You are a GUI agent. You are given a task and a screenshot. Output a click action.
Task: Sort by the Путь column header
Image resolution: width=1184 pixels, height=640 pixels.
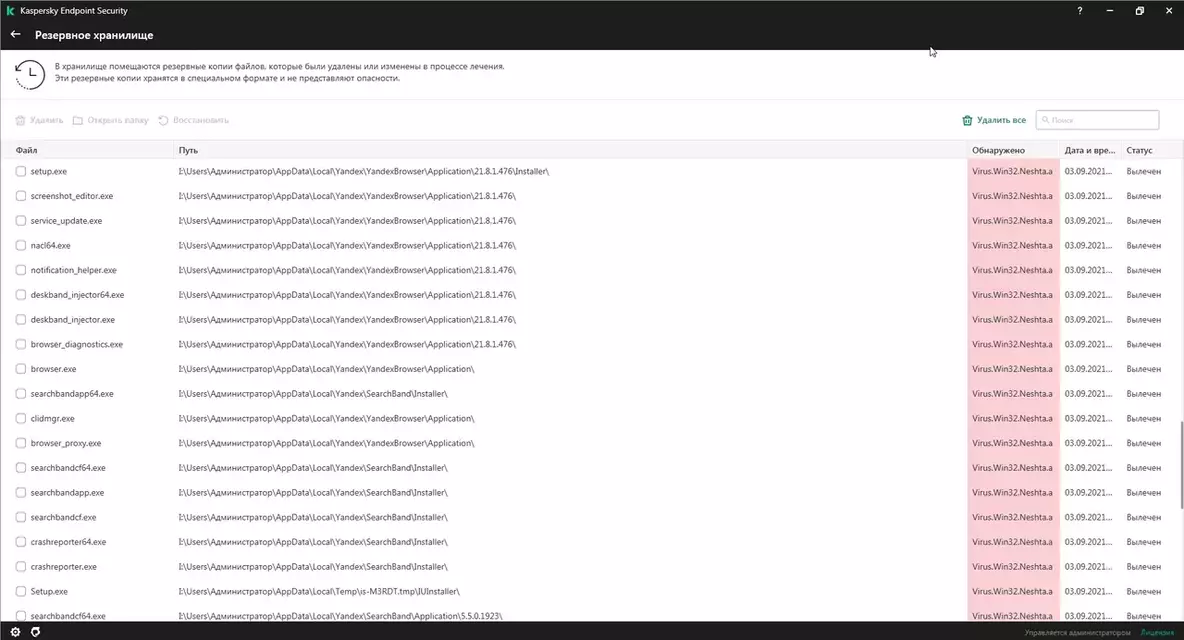point(188,150)
